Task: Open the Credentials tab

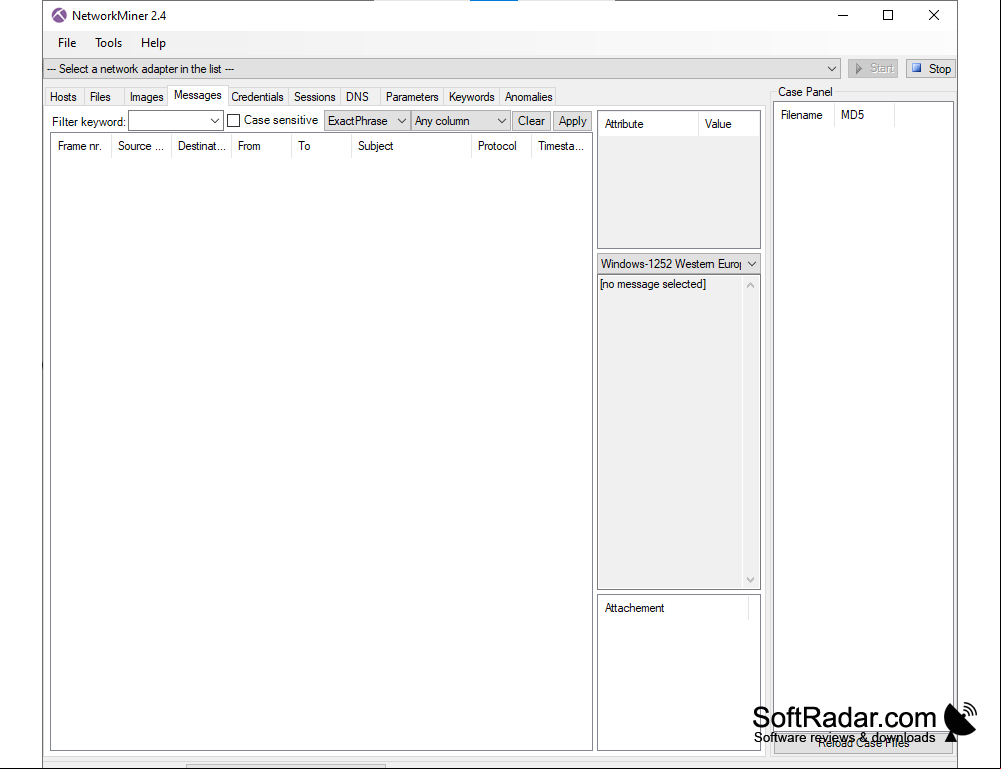Action: (x=257, y=97)
